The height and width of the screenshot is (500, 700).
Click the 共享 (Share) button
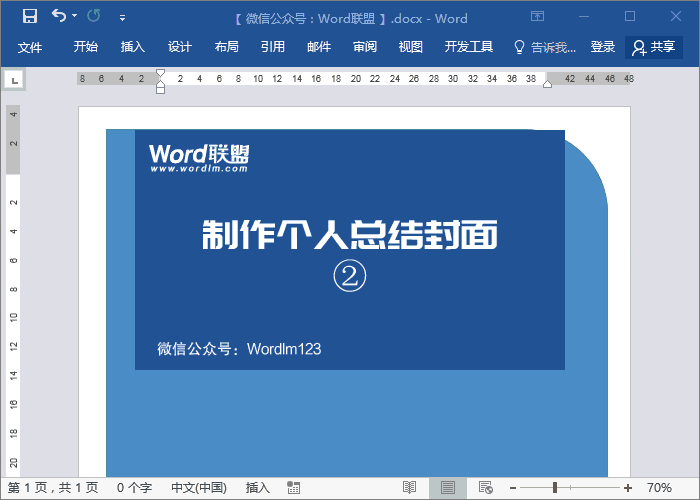(654, 47)
